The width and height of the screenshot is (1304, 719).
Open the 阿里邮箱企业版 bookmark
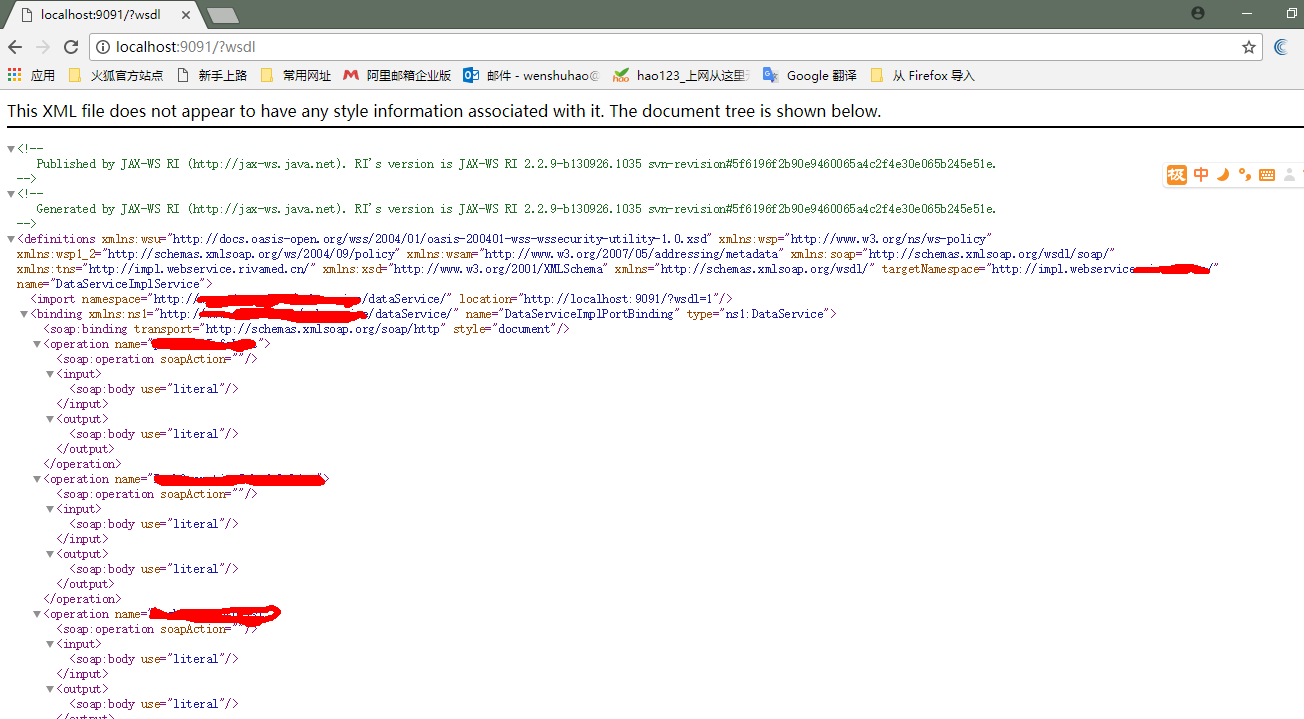click(397, 75)
